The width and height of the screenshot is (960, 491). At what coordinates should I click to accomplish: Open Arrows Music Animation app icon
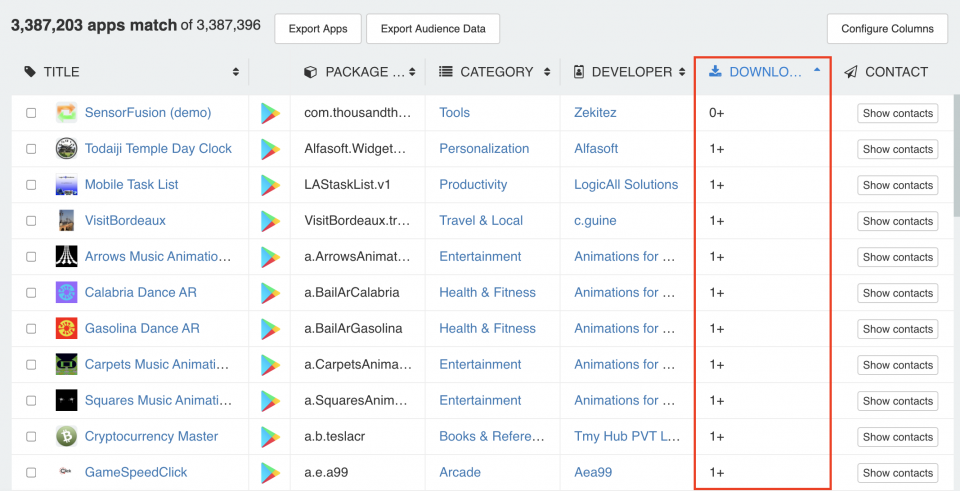click(66, 257)
